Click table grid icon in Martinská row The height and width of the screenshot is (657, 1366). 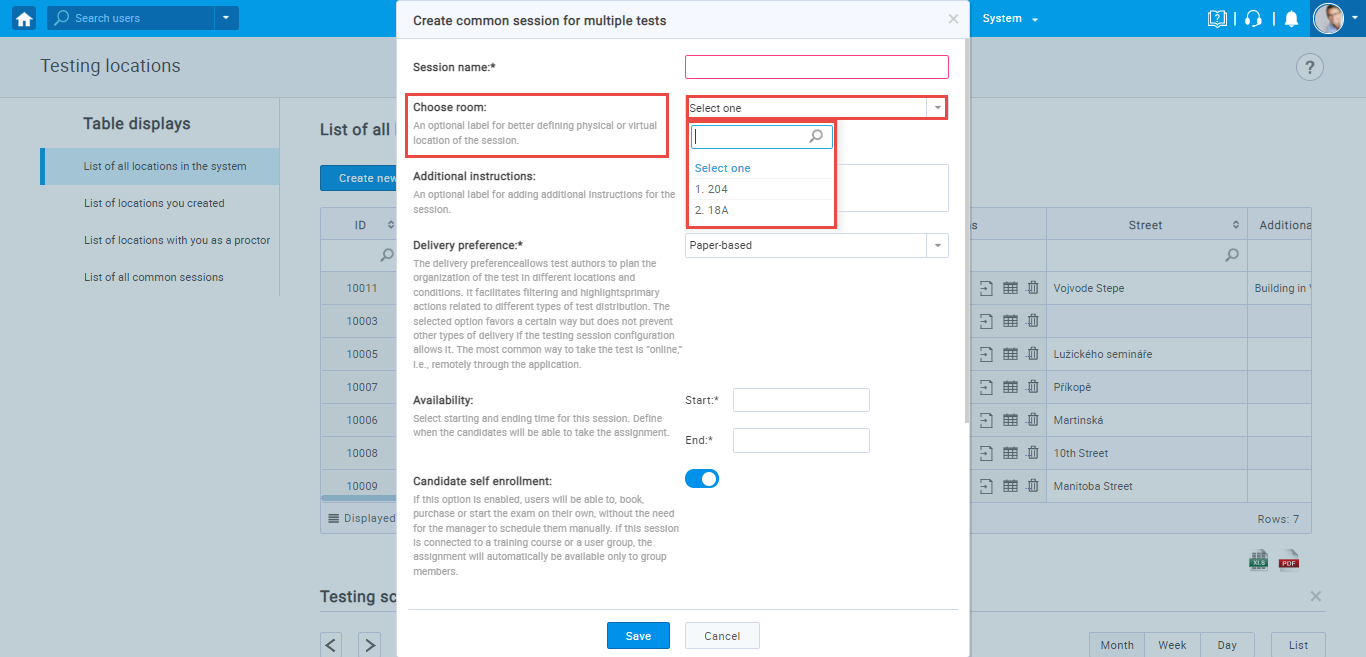pyautogui.click(x=1010, y=420)
